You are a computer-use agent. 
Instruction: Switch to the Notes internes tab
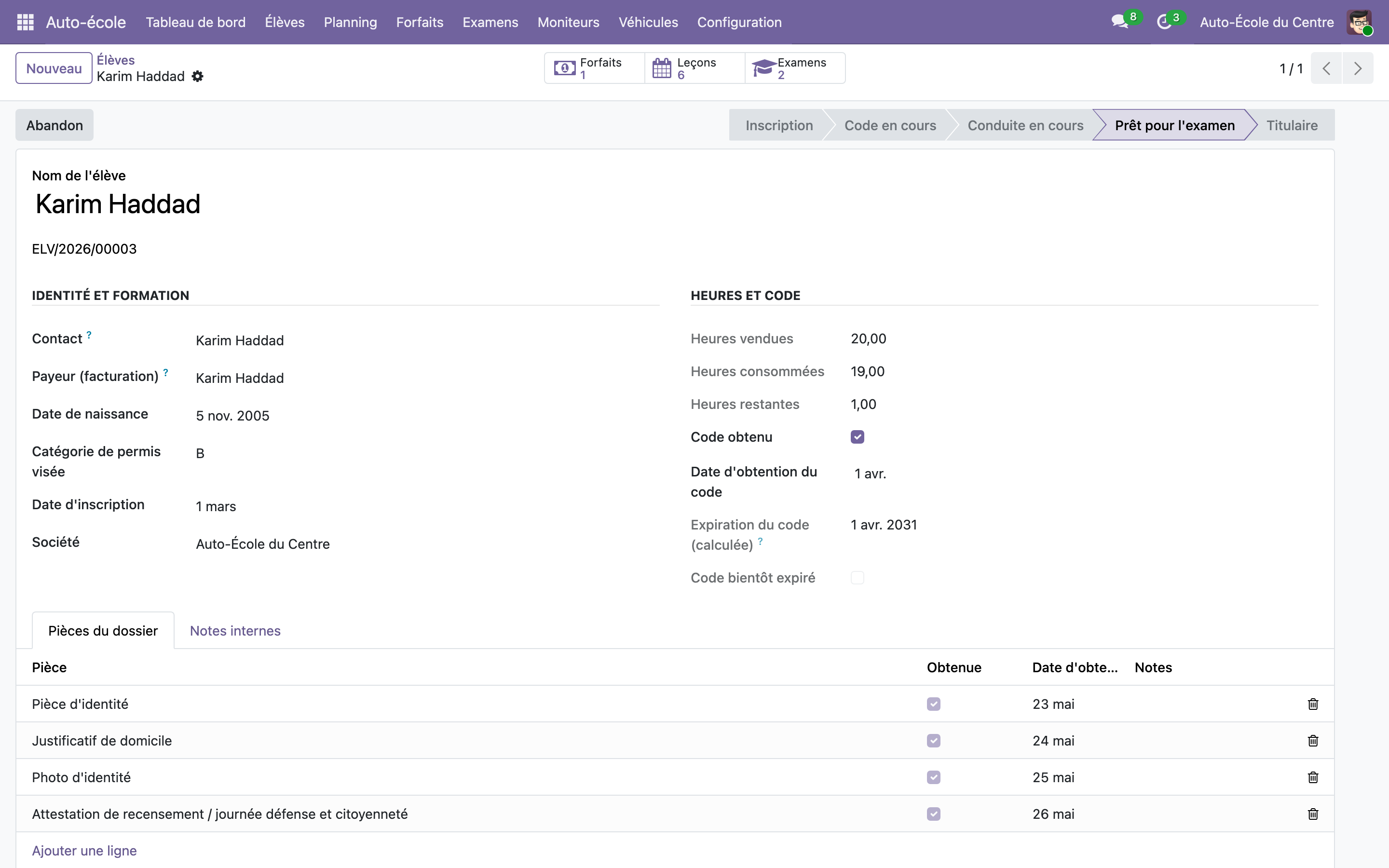pyautogui.click(x=235, y=630)
